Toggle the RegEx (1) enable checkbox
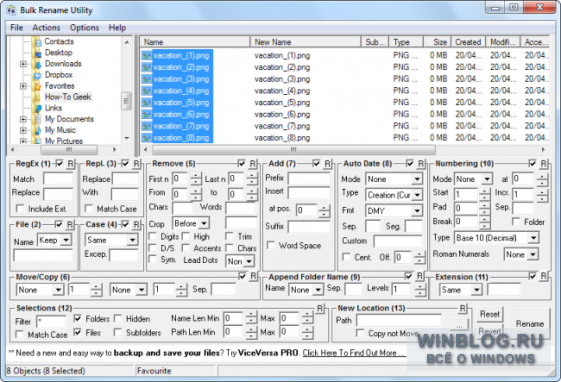The height and width of the screenshot is (382, 561). pos(59,163)
